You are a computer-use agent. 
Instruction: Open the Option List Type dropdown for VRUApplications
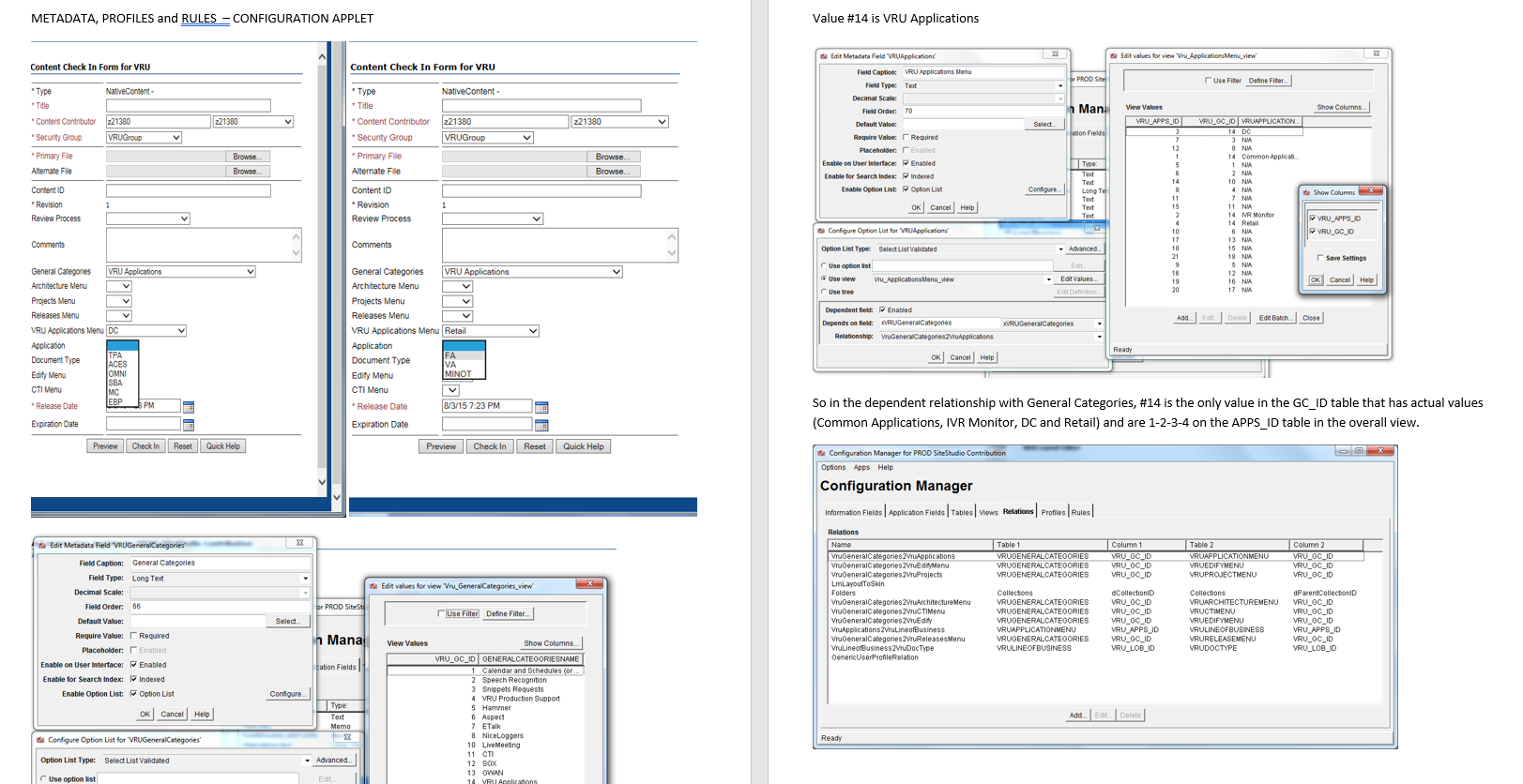pyautogui.click(x=1060, y=249)
